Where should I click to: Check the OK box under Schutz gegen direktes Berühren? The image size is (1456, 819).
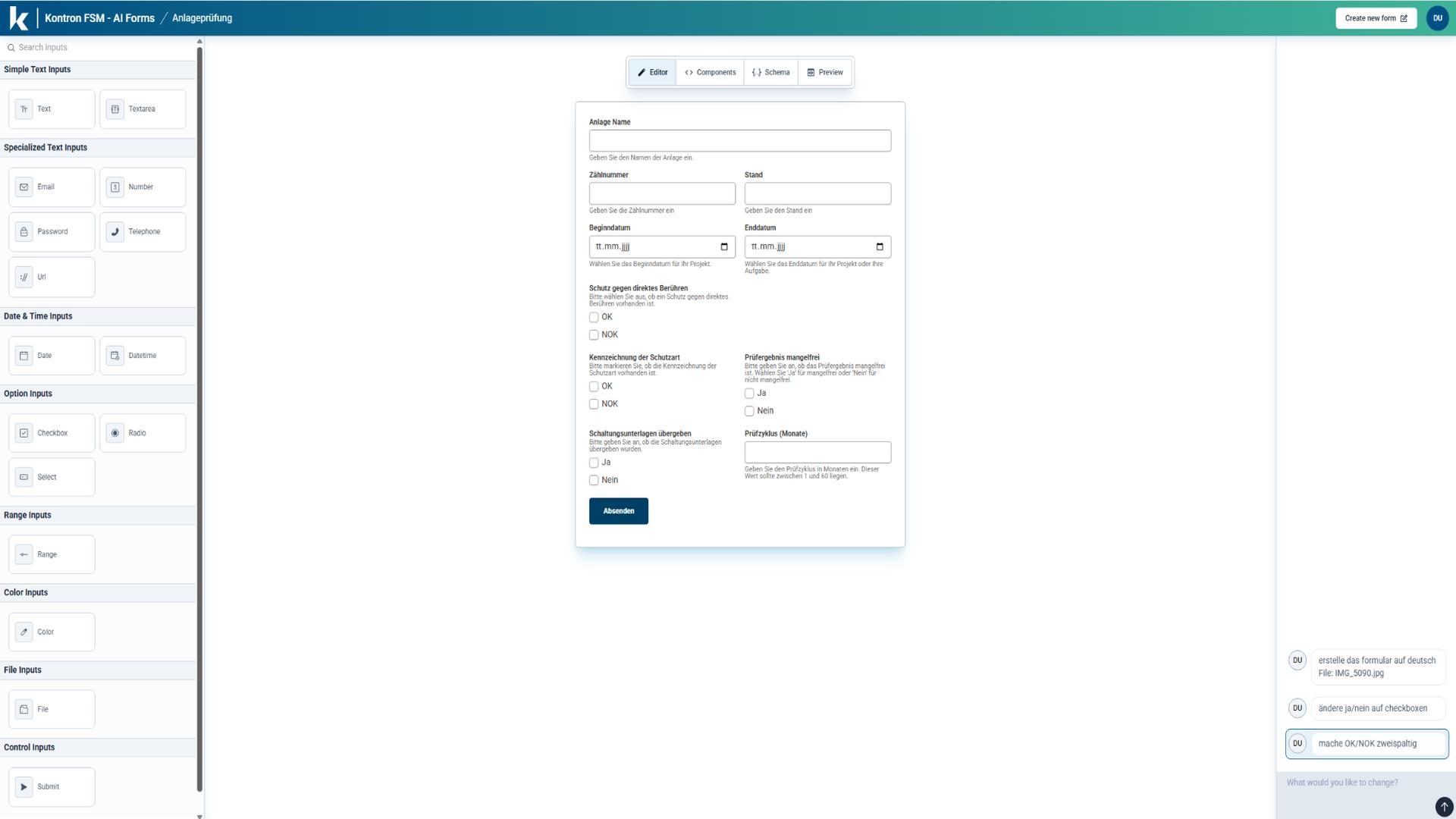coord(594,317)
